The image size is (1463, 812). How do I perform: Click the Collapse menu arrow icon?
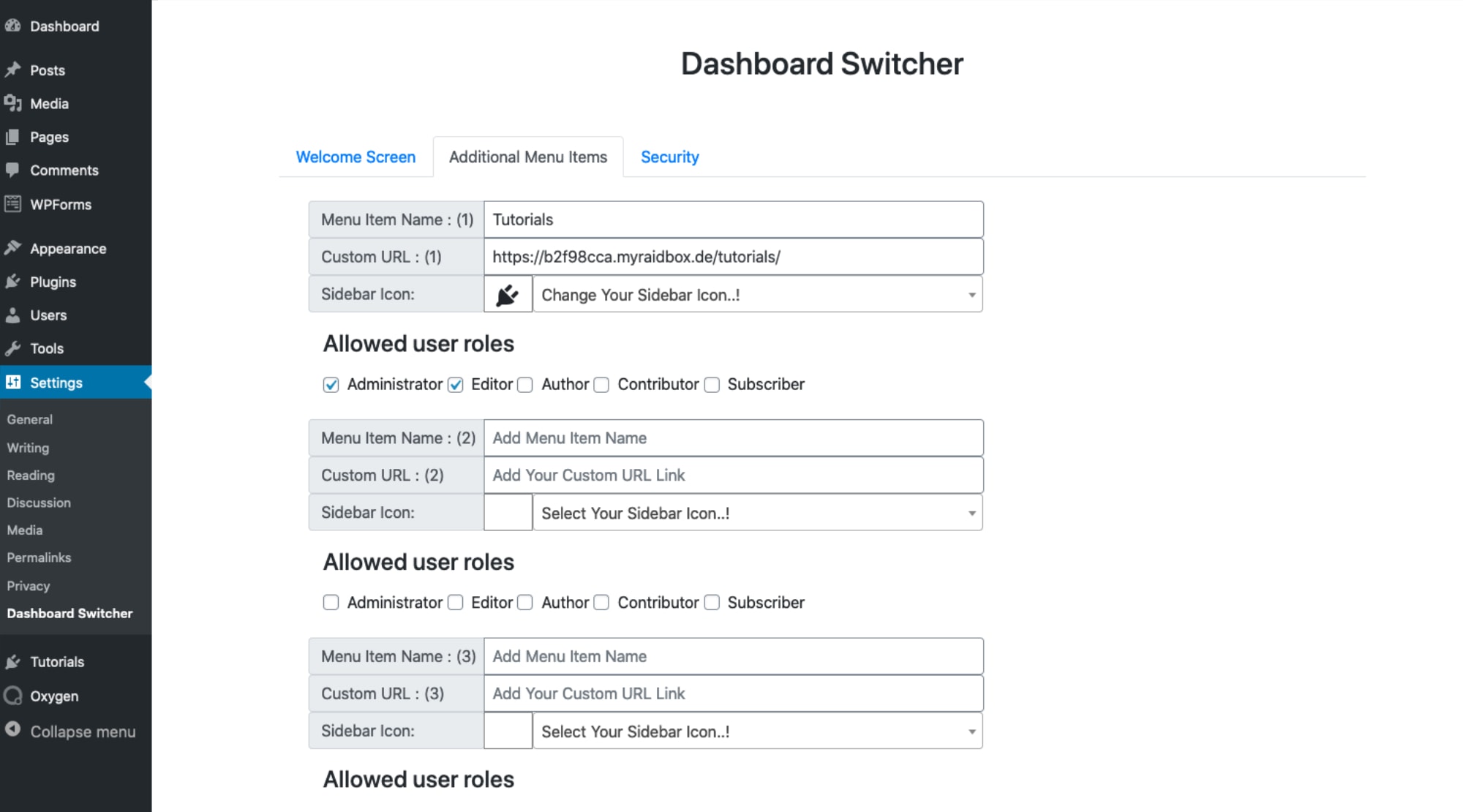(x=12, y=729)
